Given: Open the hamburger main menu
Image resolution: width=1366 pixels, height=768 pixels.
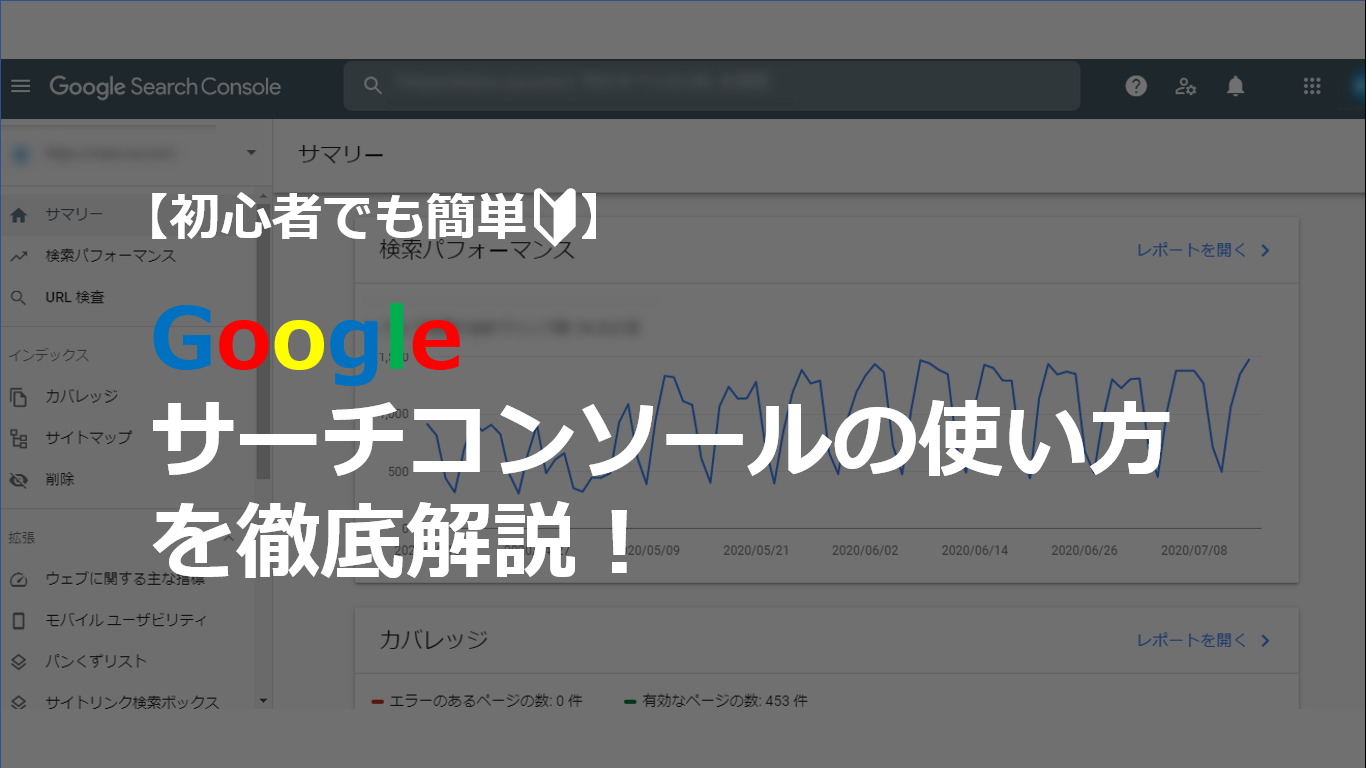Looking at the screenshot, I should [20, 86].
